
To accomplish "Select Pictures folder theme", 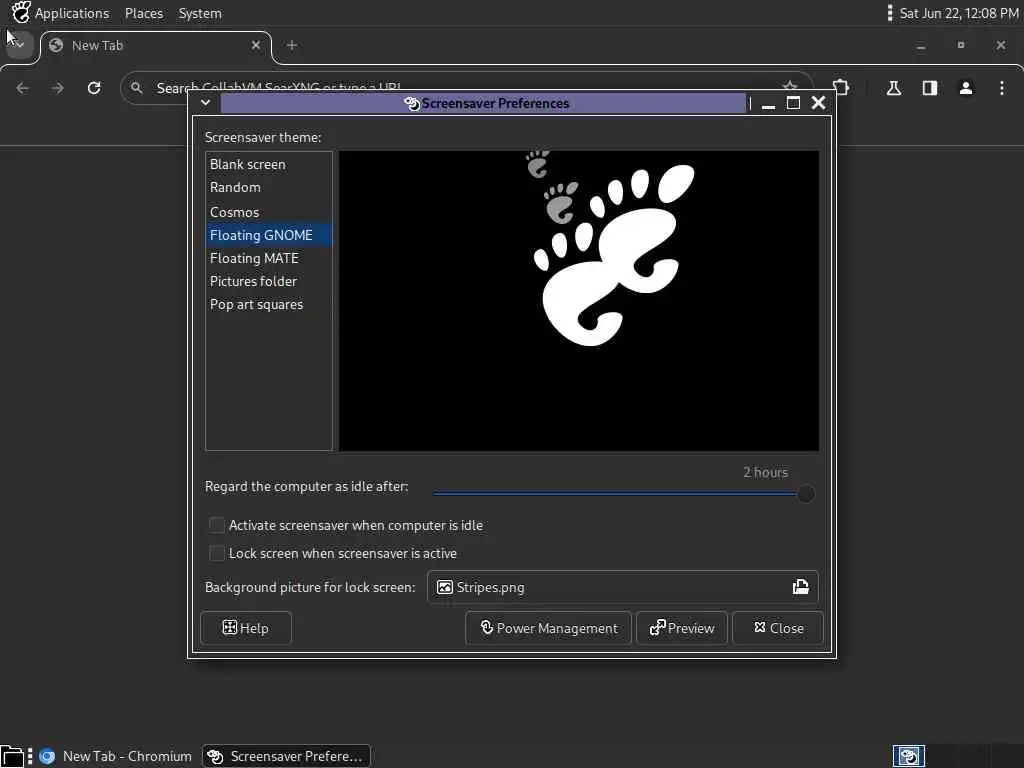I will (x=268, y=281).
